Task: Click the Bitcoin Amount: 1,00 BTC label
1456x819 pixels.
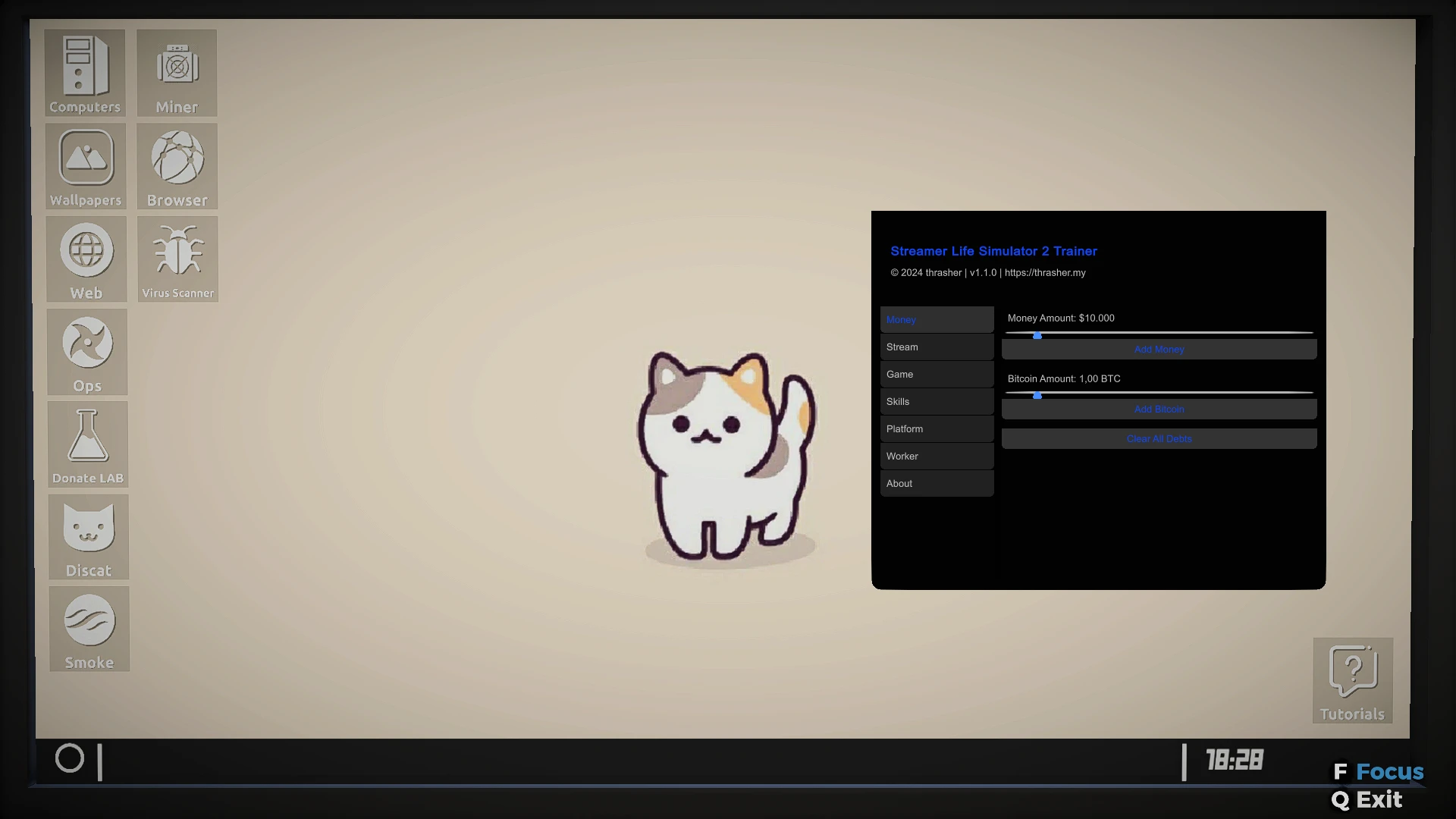Action: click(x=1064, y=379)
